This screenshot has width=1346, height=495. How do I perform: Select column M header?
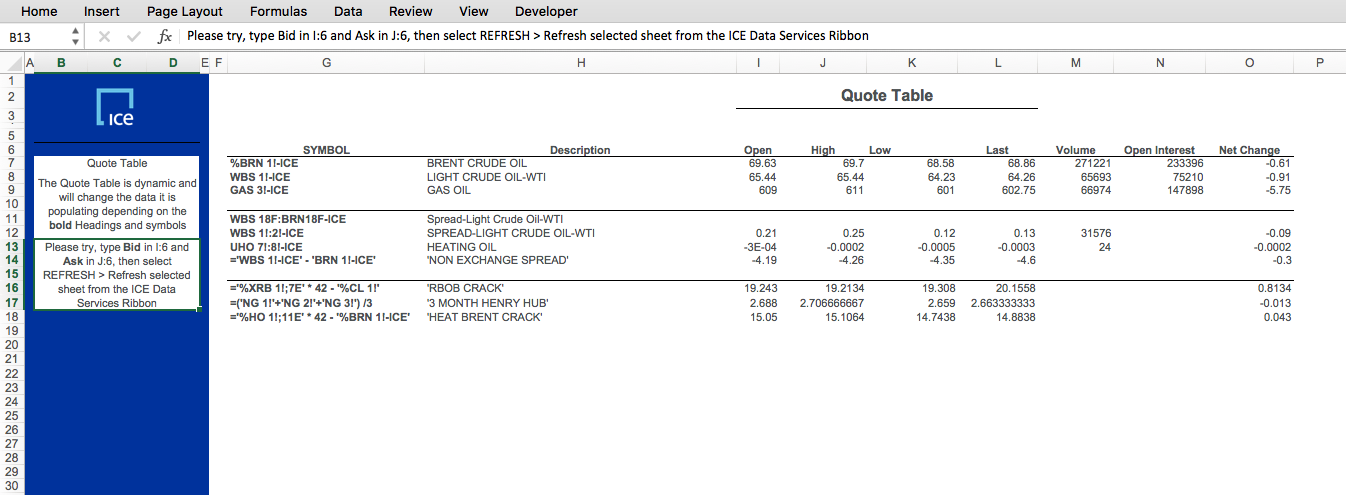pyautogui.click(x=1076, y=63)
